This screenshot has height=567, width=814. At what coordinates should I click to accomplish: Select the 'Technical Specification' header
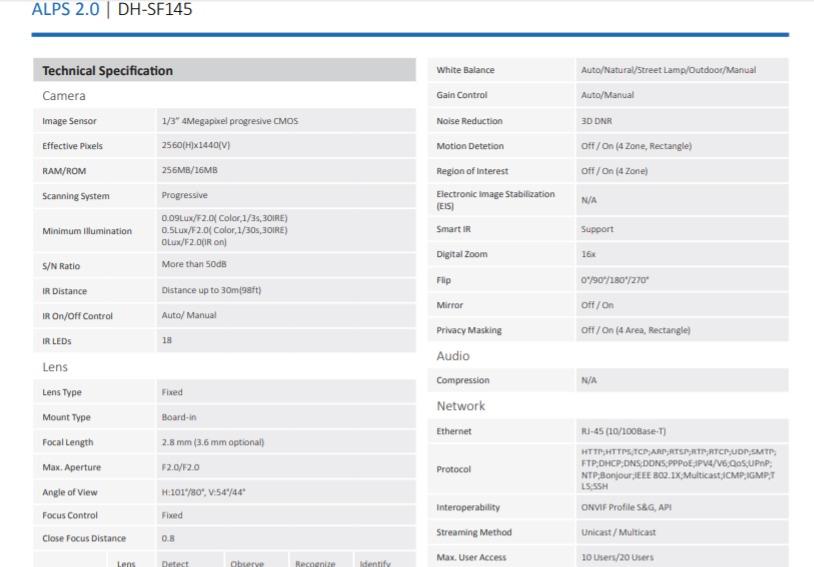tap(107, 71)
